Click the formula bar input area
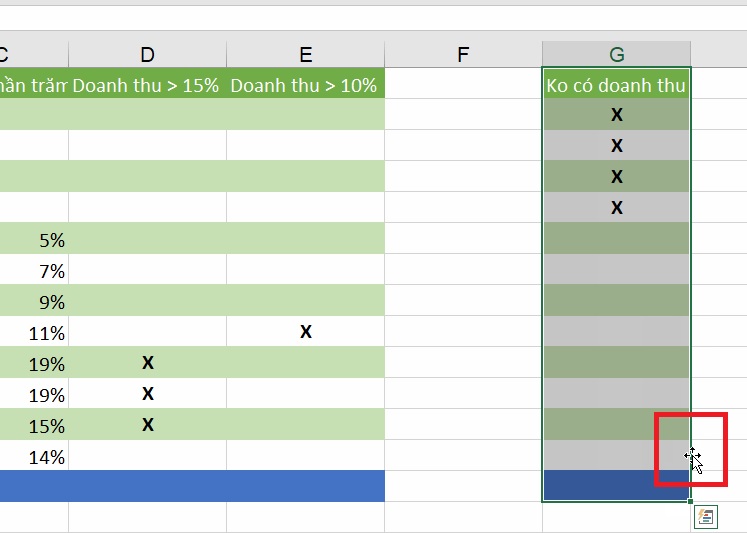This screenshot has height=533, width=747. click(x=374, y=18)
